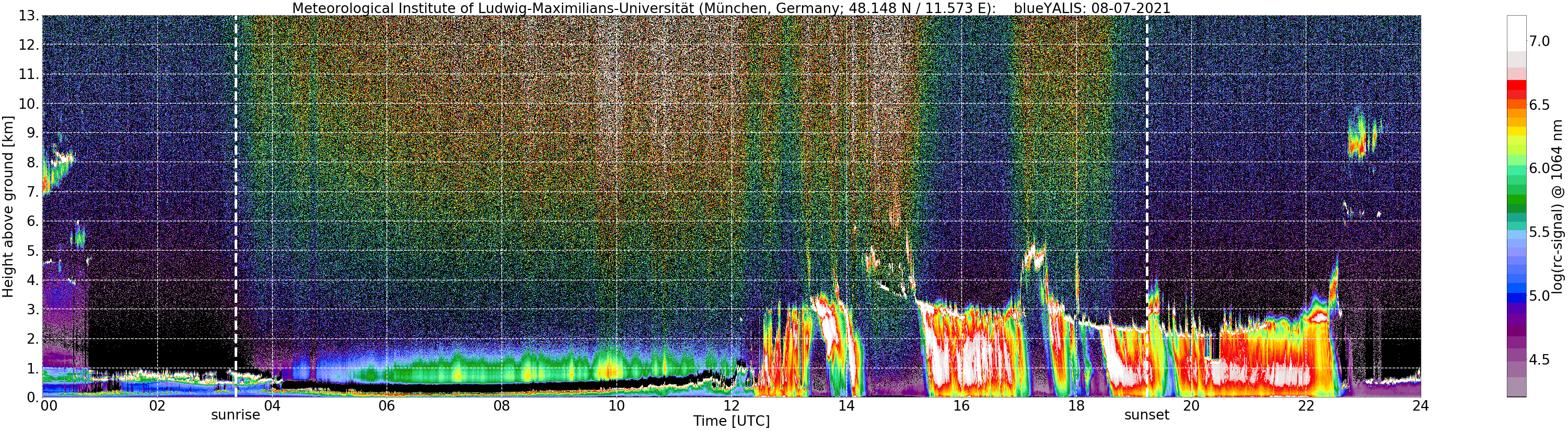Viewport: 1568px width, 431px height.
Task: Click the y-axis tick label '6.'
Action: pyautogui.click(x=32, y=221)
